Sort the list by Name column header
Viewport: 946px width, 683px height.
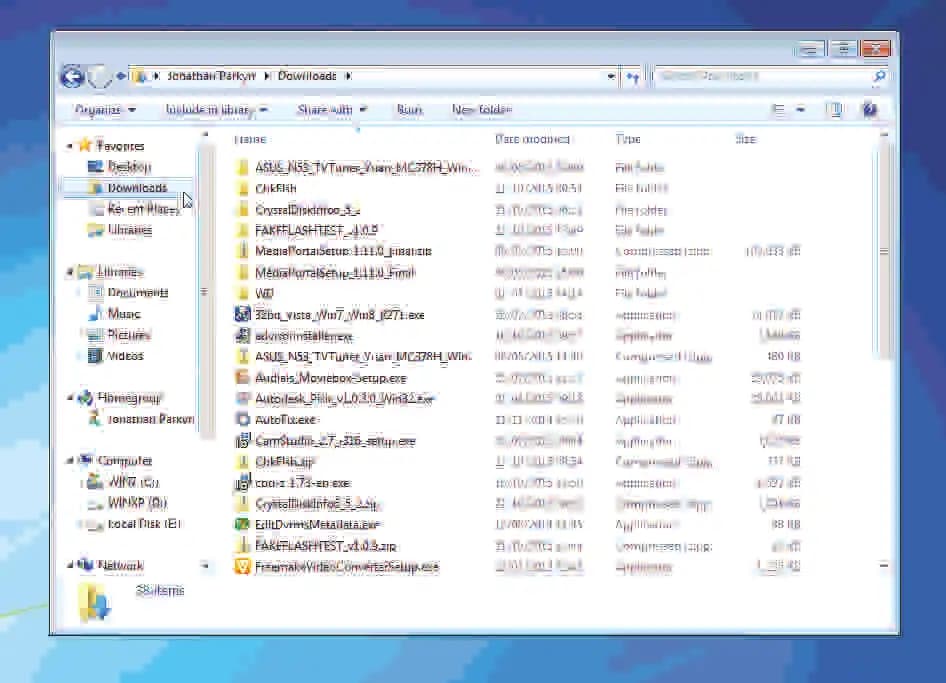[250, 139]
